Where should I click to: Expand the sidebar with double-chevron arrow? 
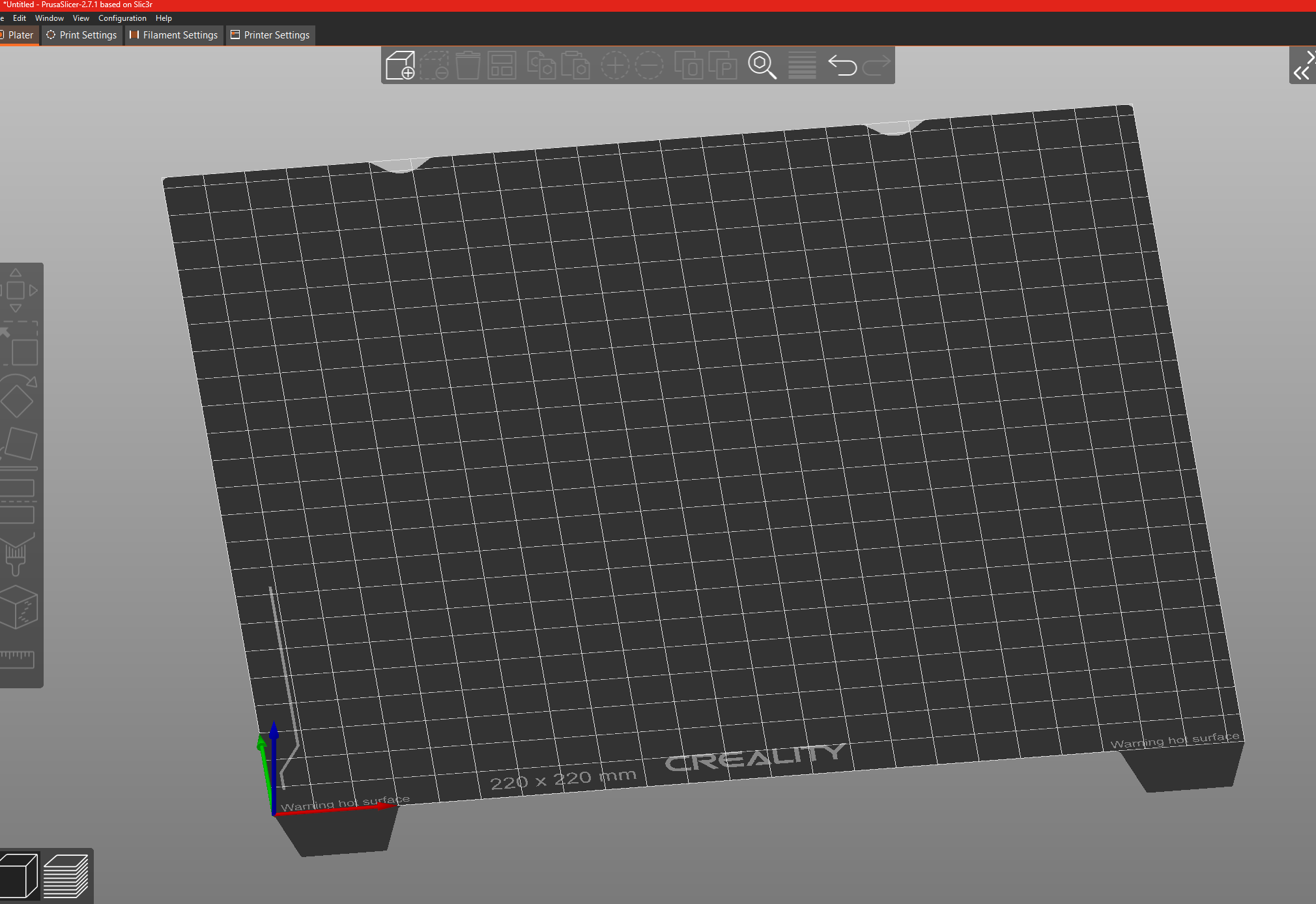[x=1302, y=73]
